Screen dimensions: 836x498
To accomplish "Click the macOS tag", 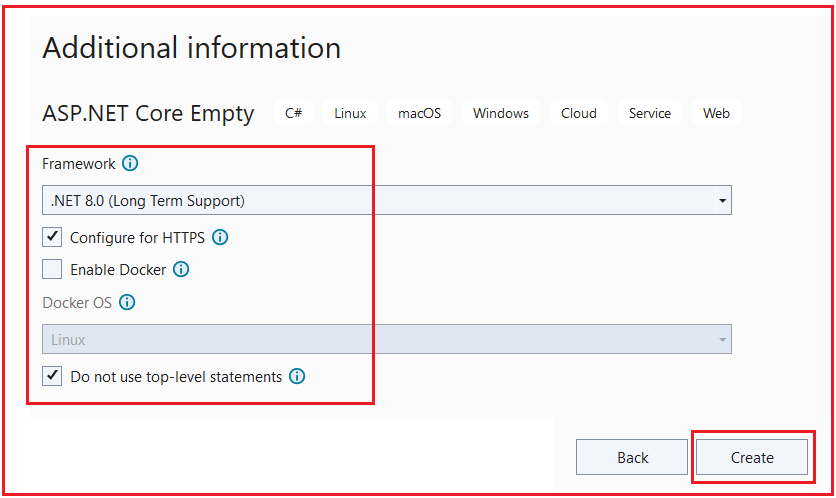I will coord(419,113).
